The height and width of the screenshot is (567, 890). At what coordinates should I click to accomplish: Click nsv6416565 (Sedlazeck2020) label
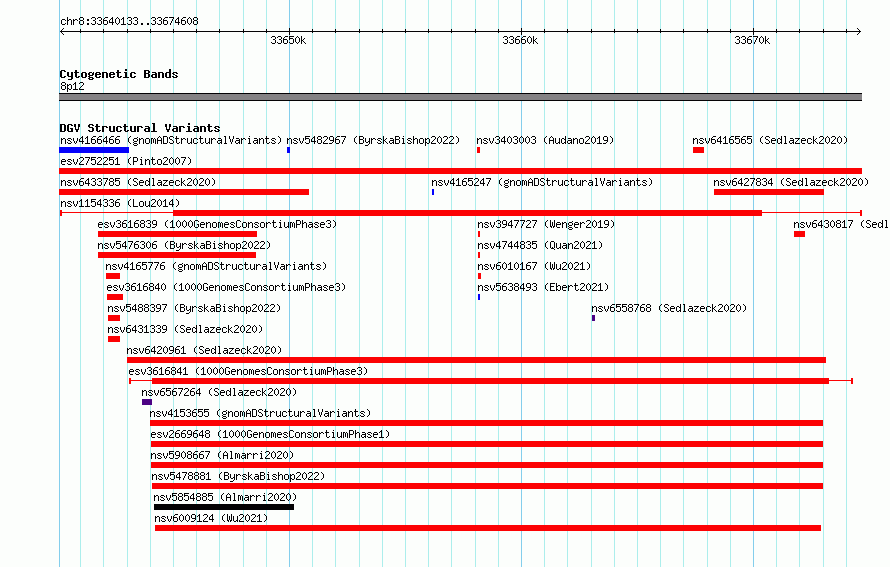770,140
